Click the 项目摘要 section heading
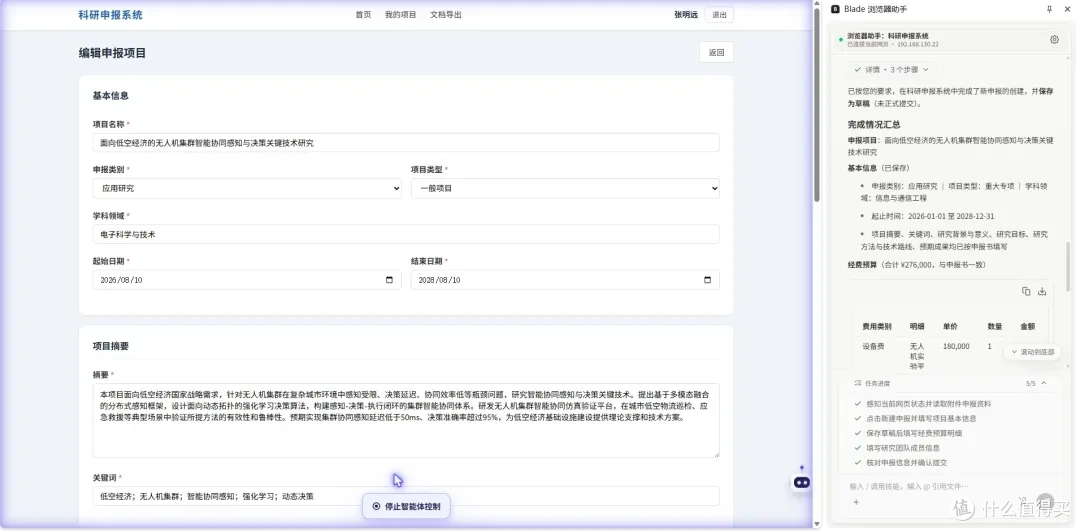Viewport: 1080px width, 531px height. tap(110, 346)
